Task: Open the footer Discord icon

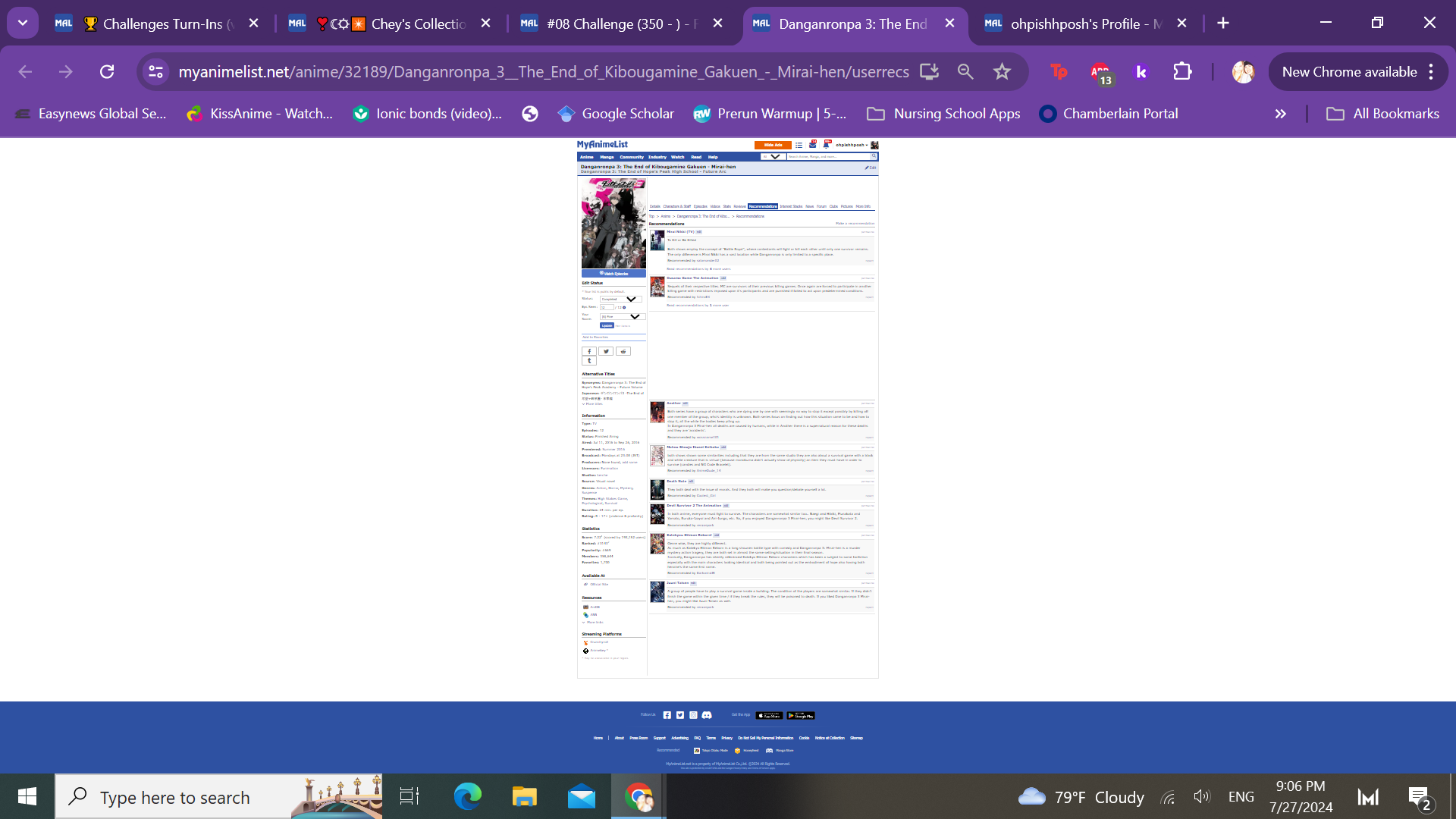Action: 707,715
